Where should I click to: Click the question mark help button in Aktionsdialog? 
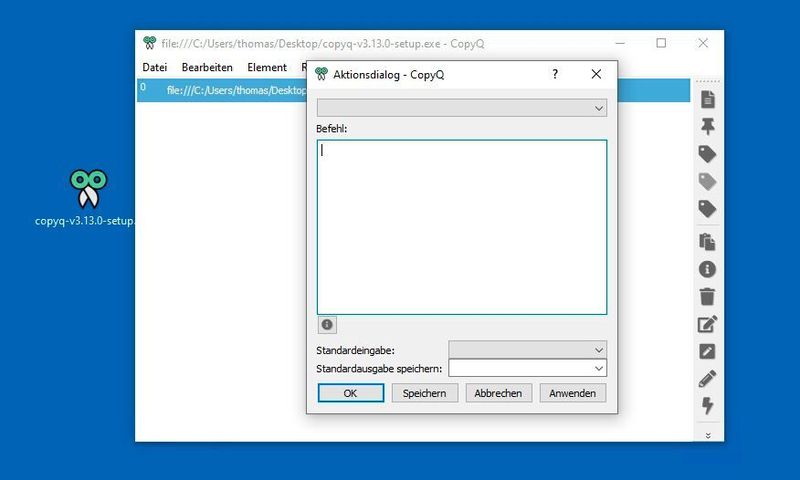coord(555,74)
